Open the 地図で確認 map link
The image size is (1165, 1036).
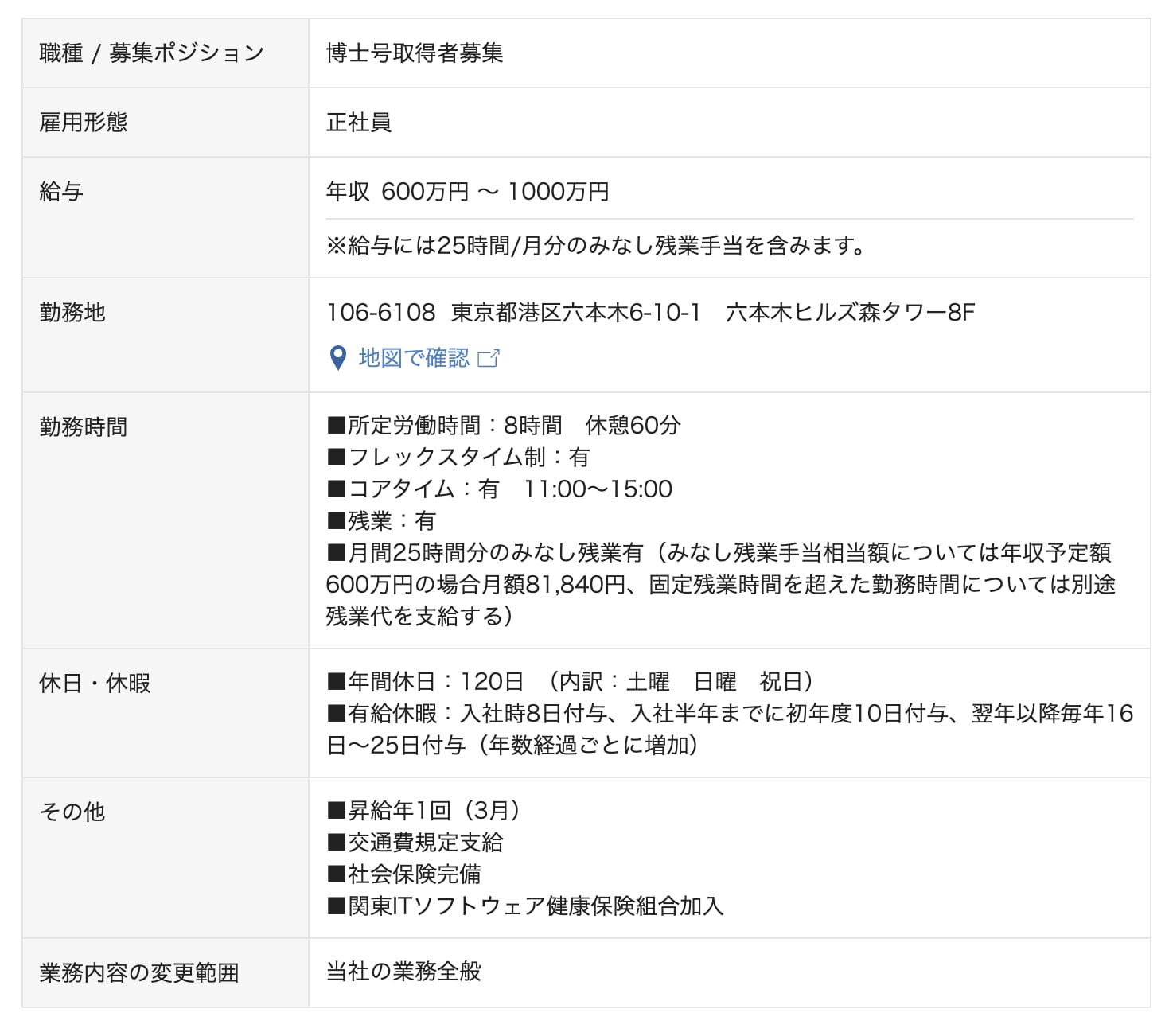pyautogui.click(x=414, y=358)
